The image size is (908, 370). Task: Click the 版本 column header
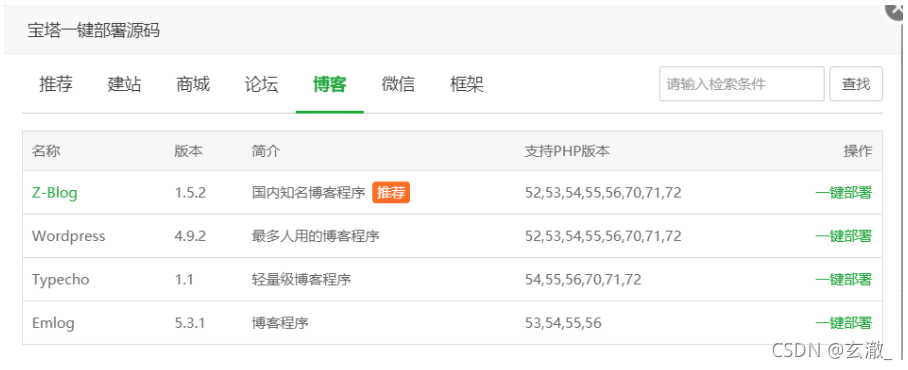[x=189, y=151]
